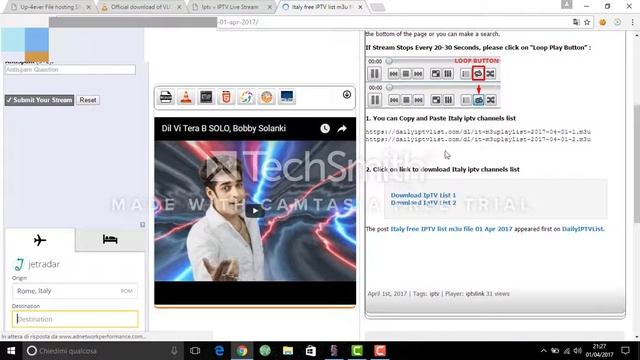This screenshot has height=360, width=640.
Task: Click the Reset button
Action: 88,100
